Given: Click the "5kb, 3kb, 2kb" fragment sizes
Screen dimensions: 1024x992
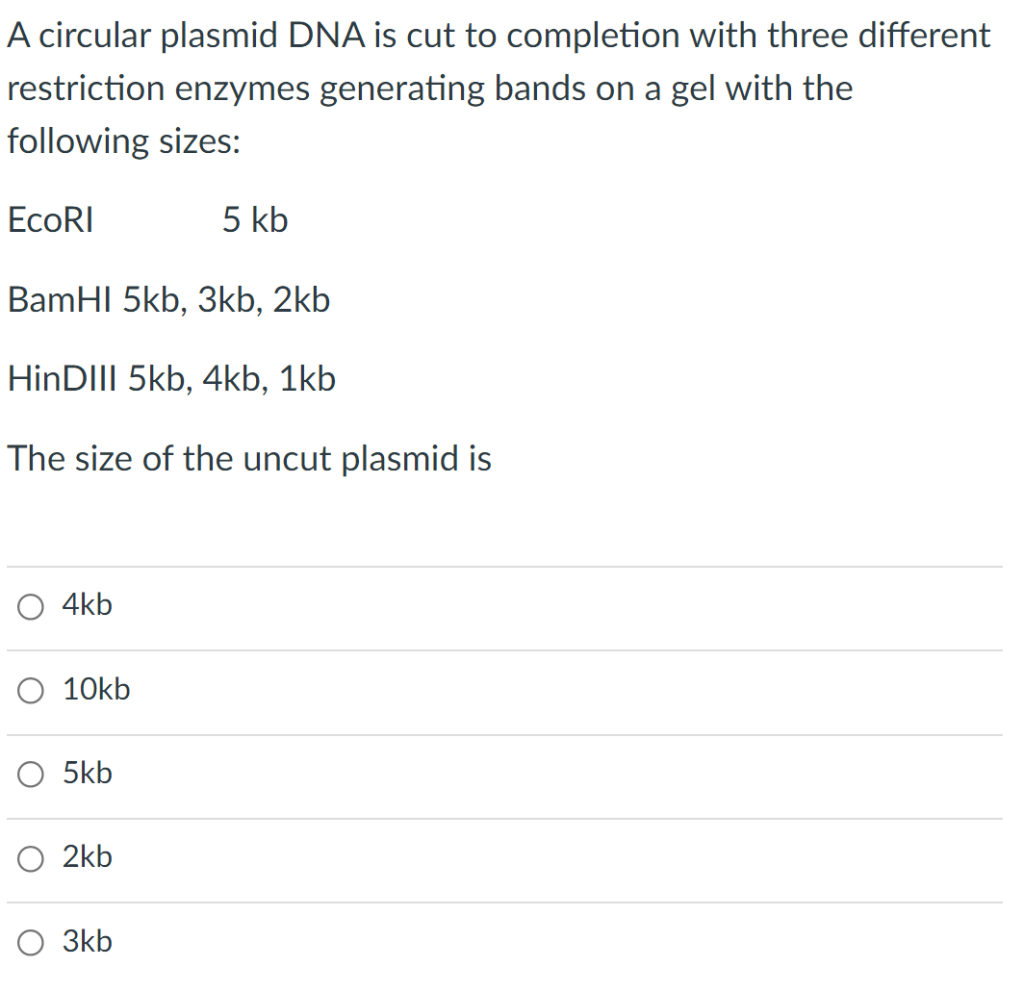Looking at the screenshot, I should 226,299.
